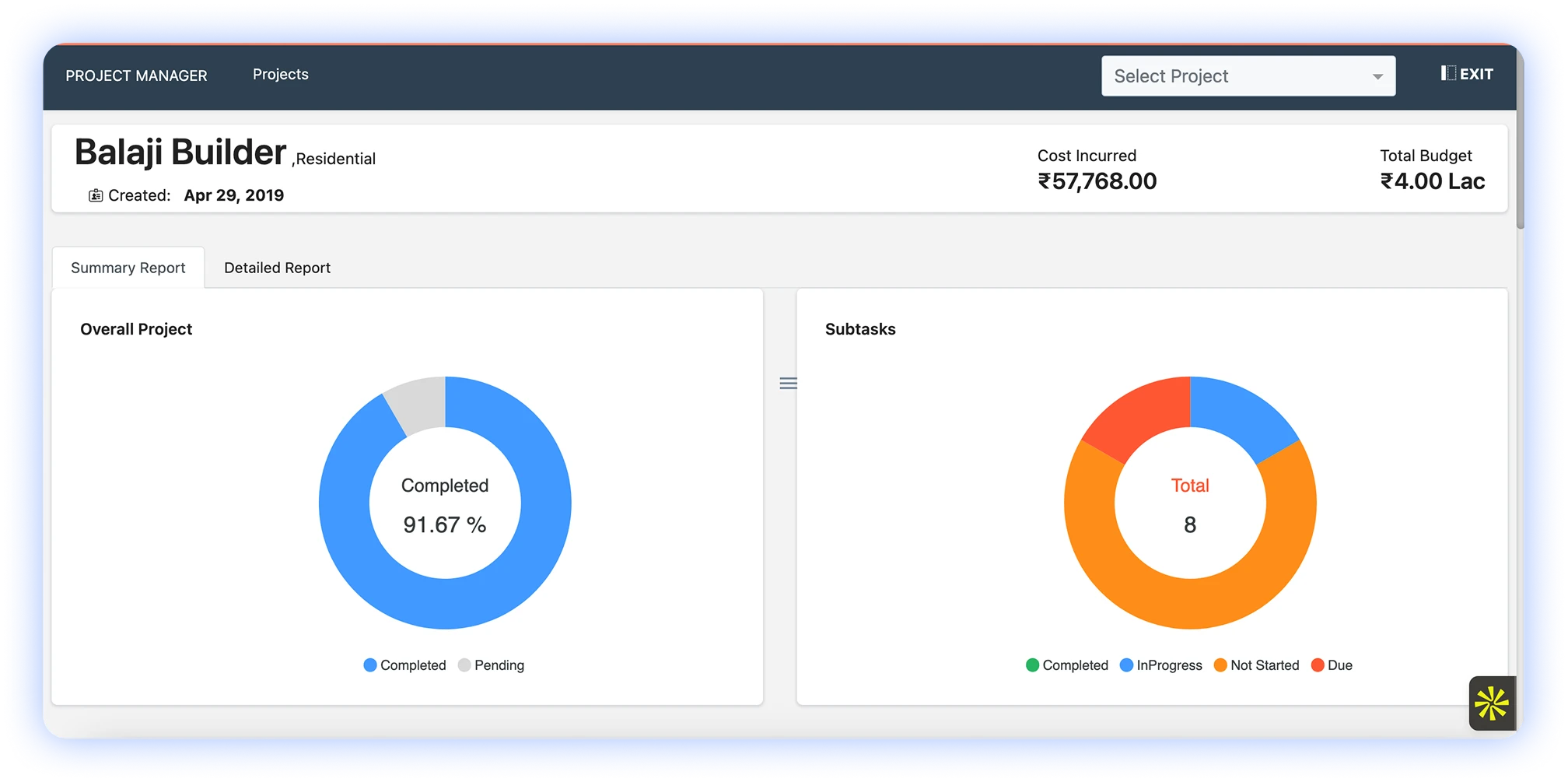The width and height of the screenshot is (1568, 782).
Task: Click the page vertical scrollbar thumb
Action: pos(1521,140)
